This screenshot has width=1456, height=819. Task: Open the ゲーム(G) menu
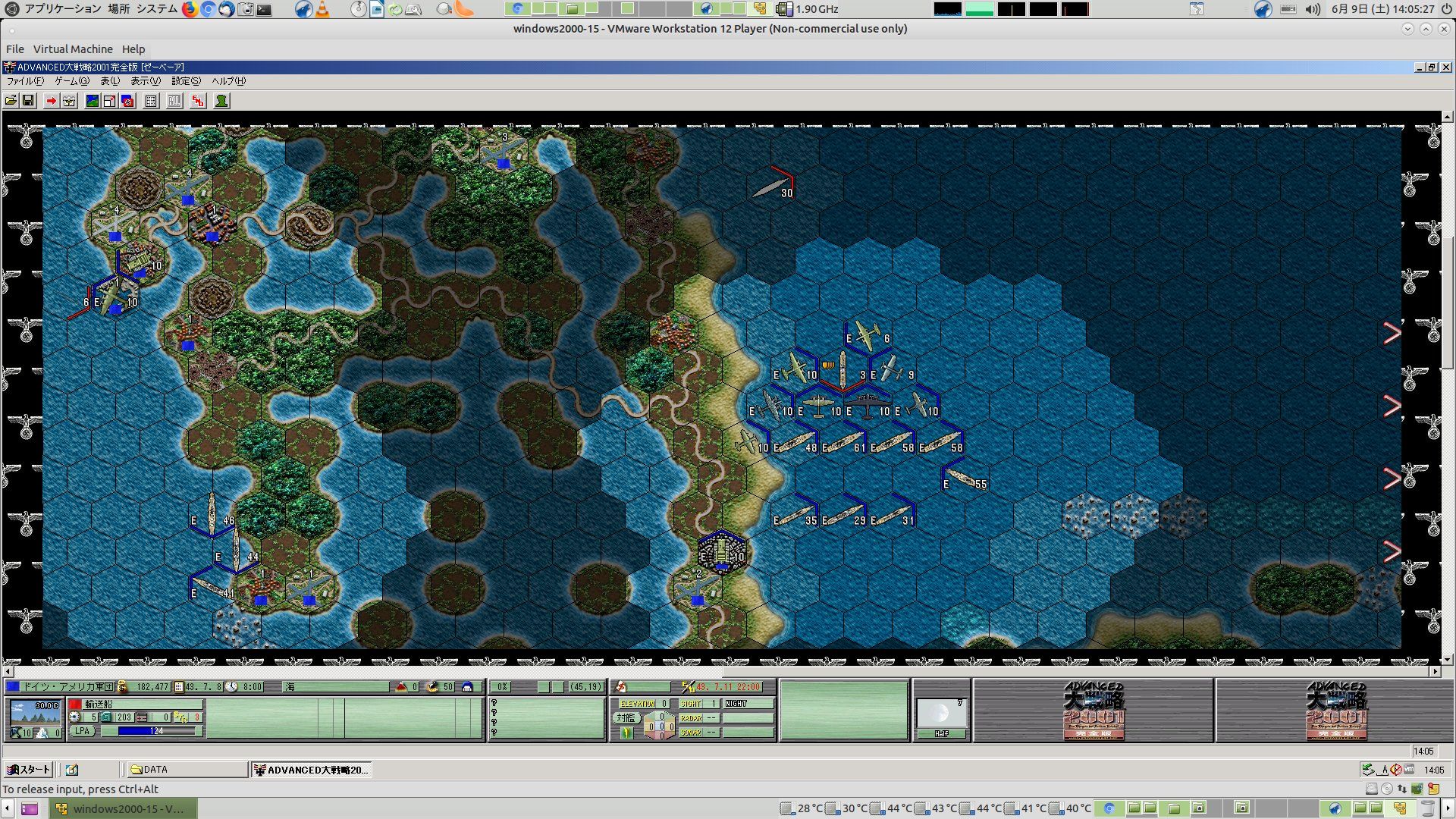point(71,81)
